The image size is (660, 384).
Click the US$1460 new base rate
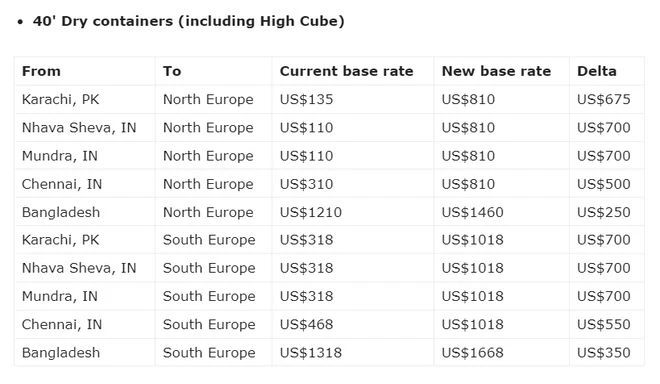click(x=473, y=212)
